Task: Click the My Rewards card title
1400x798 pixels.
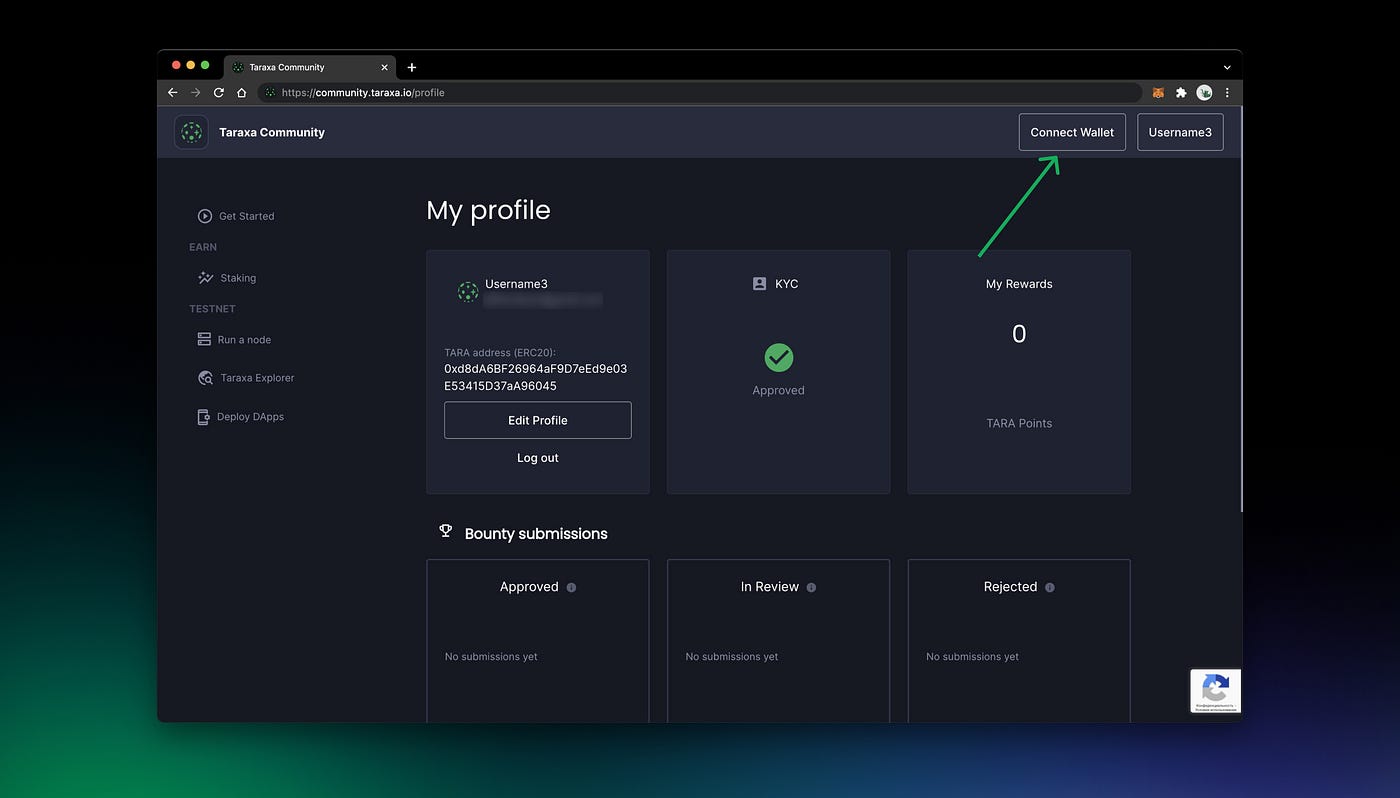Action: click(x=1019, y=284)
